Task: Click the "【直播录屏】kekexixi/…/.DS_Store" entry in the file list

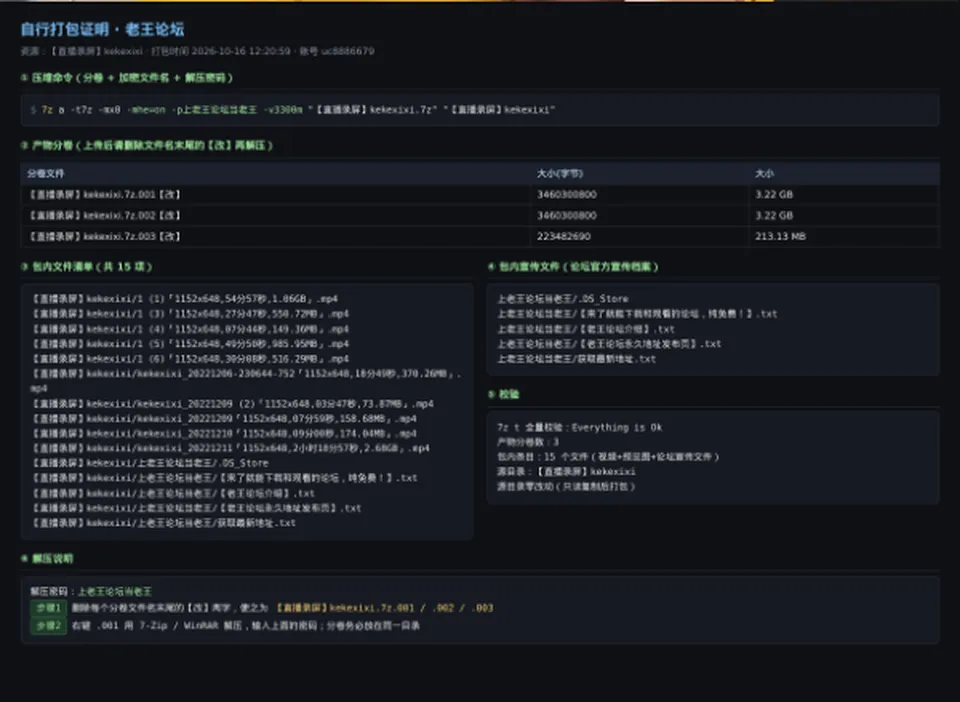Action: 149,463
